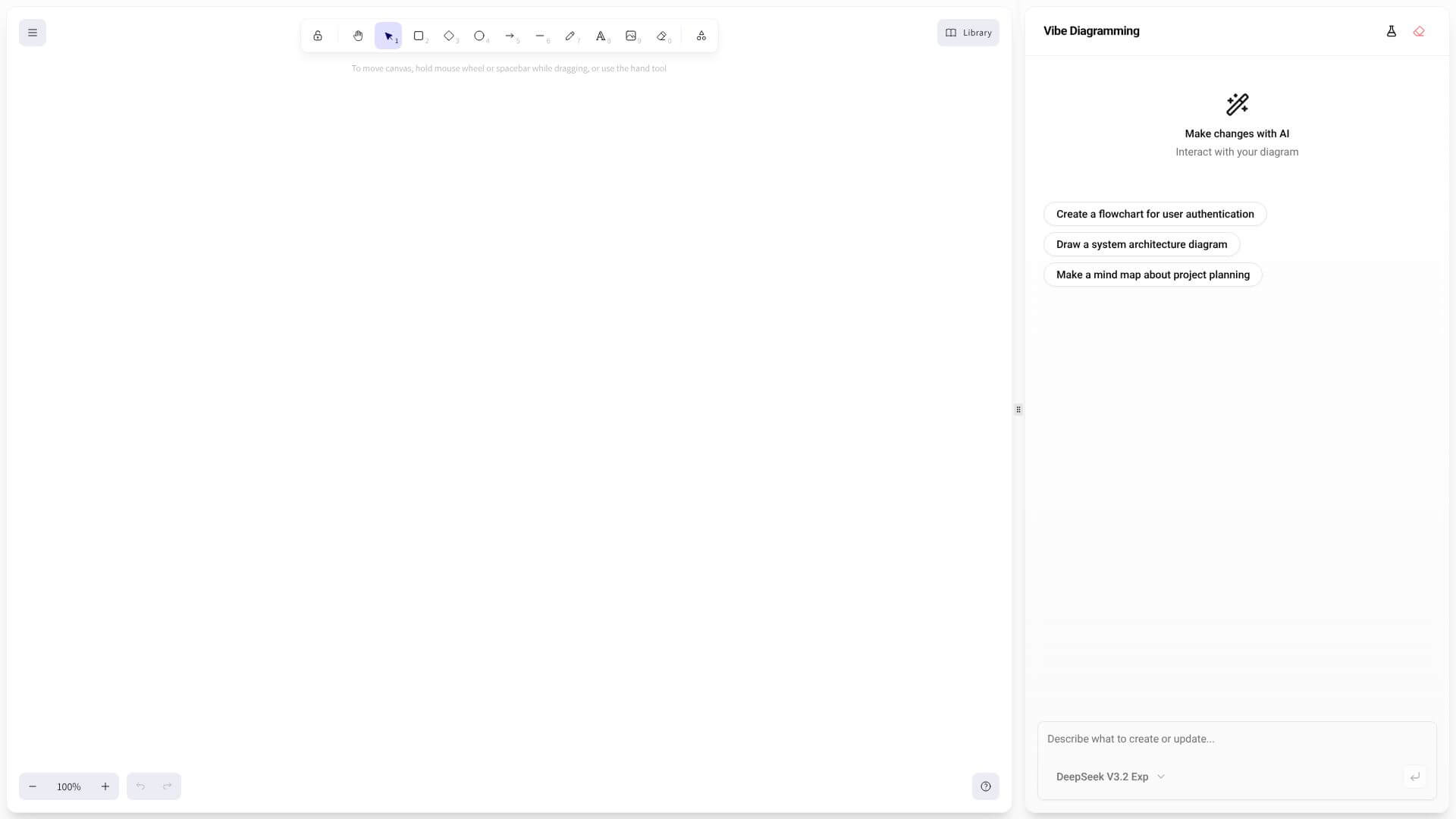
Task: Activate the Eraser tool
Action: [x=663, y=36]
